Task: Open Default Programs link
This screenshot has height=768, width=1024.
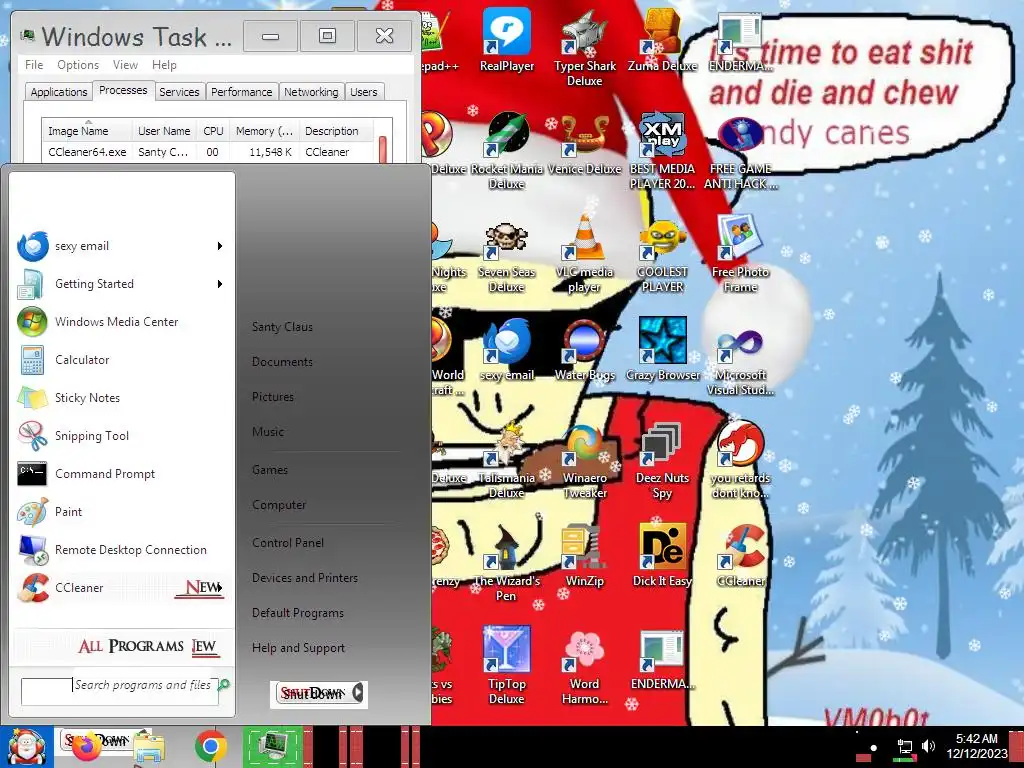Action: (298, 613)
